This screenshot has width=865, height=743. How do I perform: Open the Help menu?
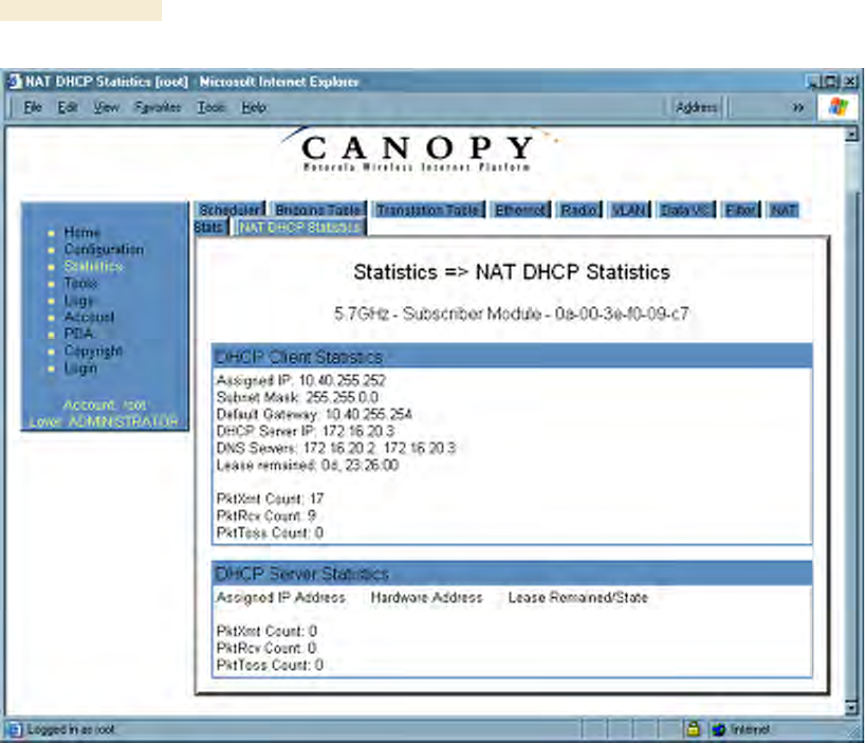click(254, 107)
